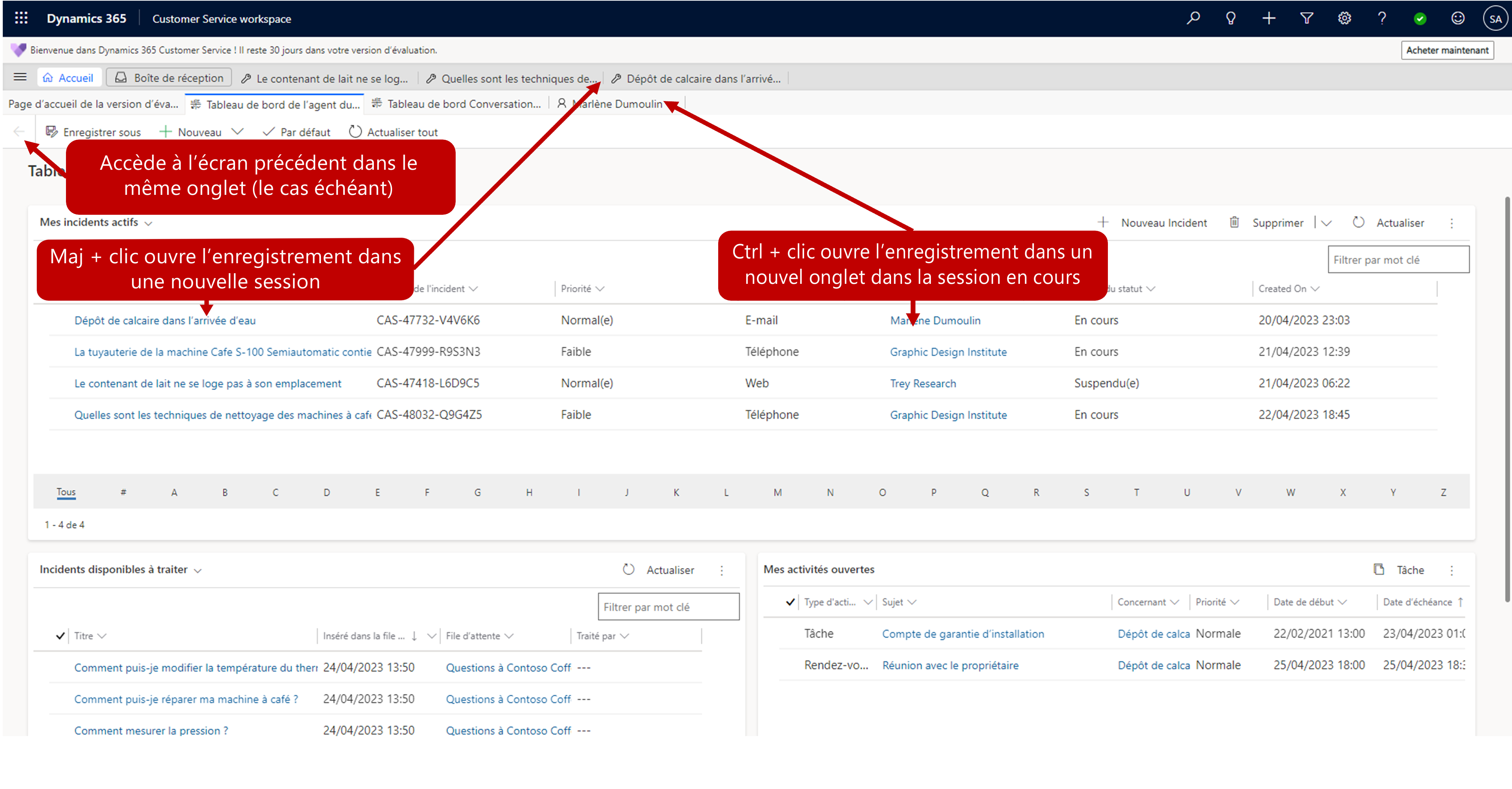Viewport: 1512px width, 789px height.
Task: Toggle the hamburger site map menu
Action: pos(20,77)
